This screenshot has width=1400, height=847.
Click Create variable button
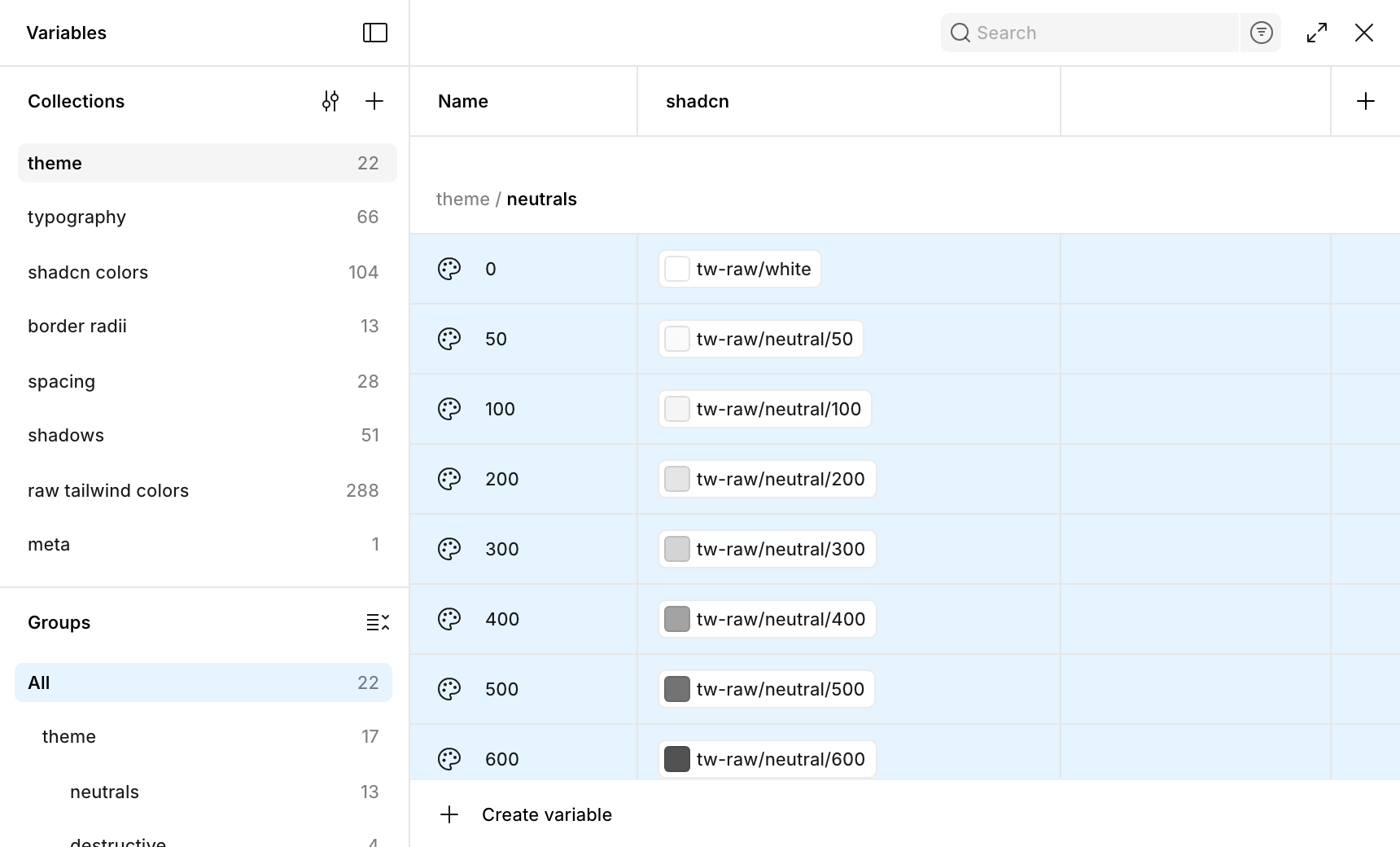click(526, 814)
